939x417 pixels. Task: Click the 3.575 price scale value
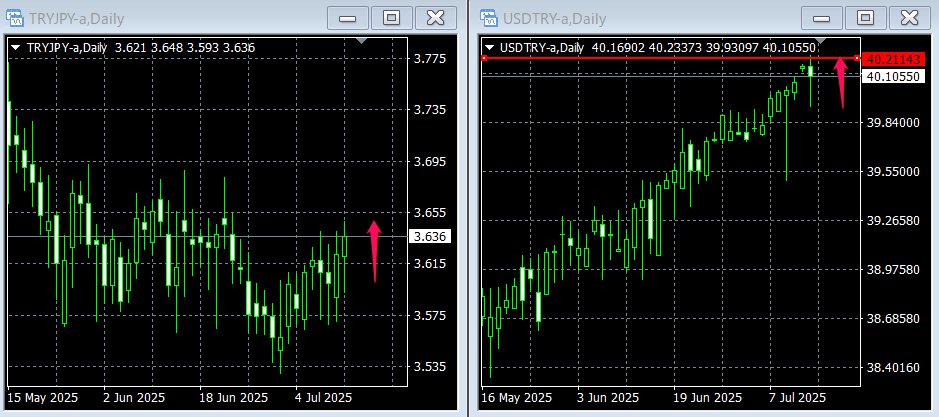(x=430, y=316)
